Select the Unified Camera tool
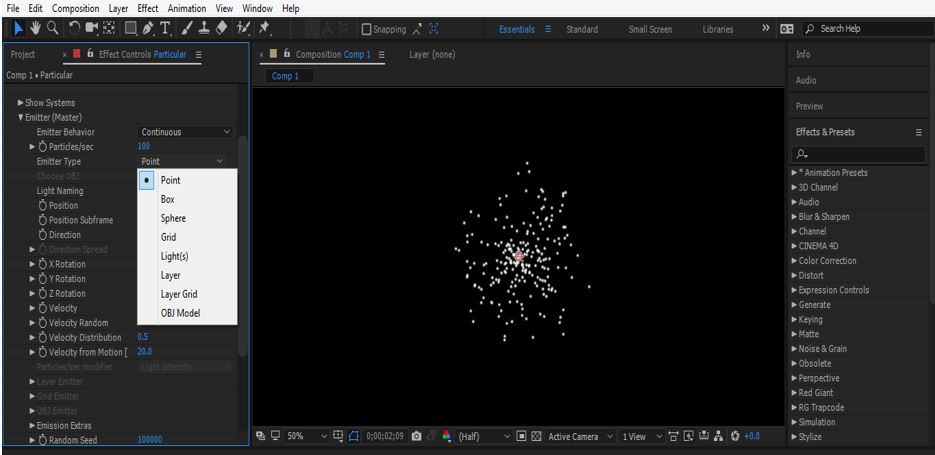The height and width of the screenshot is (455, 935). pyautogui.click(x=91, y=28)
